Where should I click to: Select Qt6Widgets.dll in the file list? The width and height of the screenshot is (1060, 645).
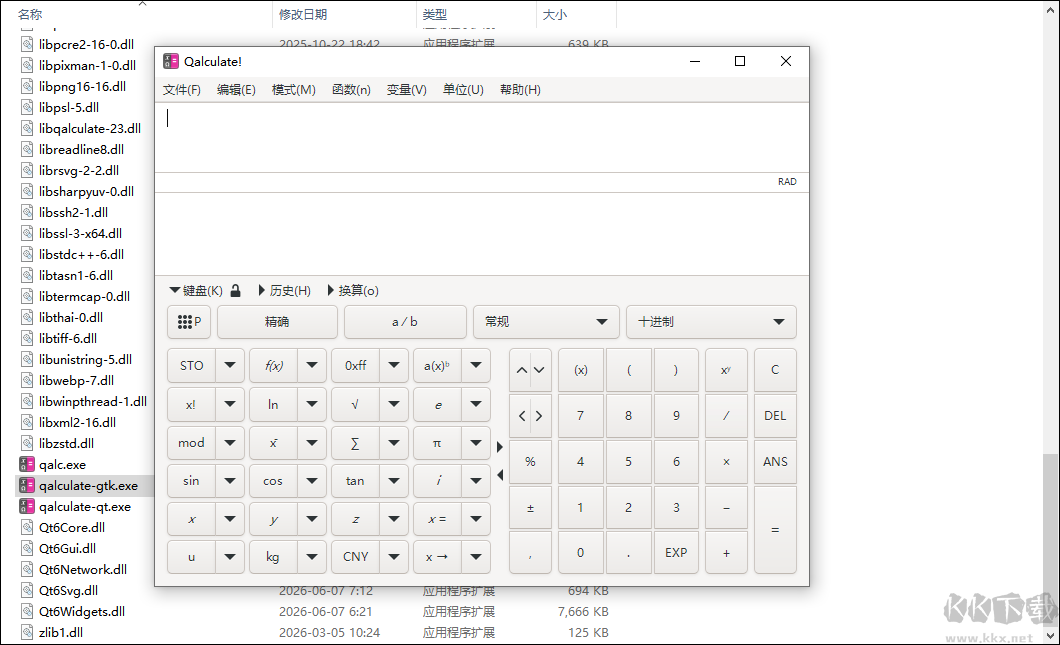[82, 611]
